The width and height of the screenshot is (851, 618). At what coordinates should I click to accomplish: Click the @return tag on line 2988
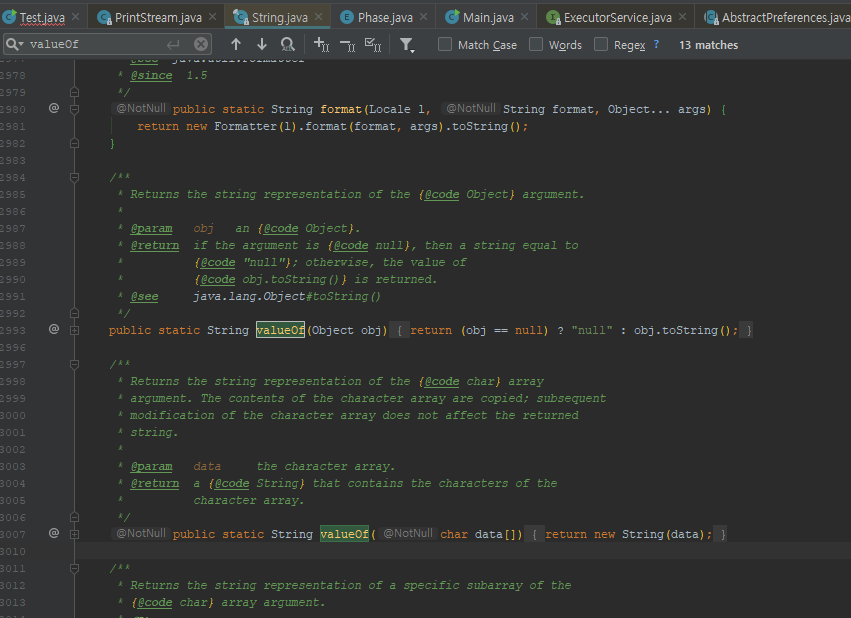click(155, 245)
